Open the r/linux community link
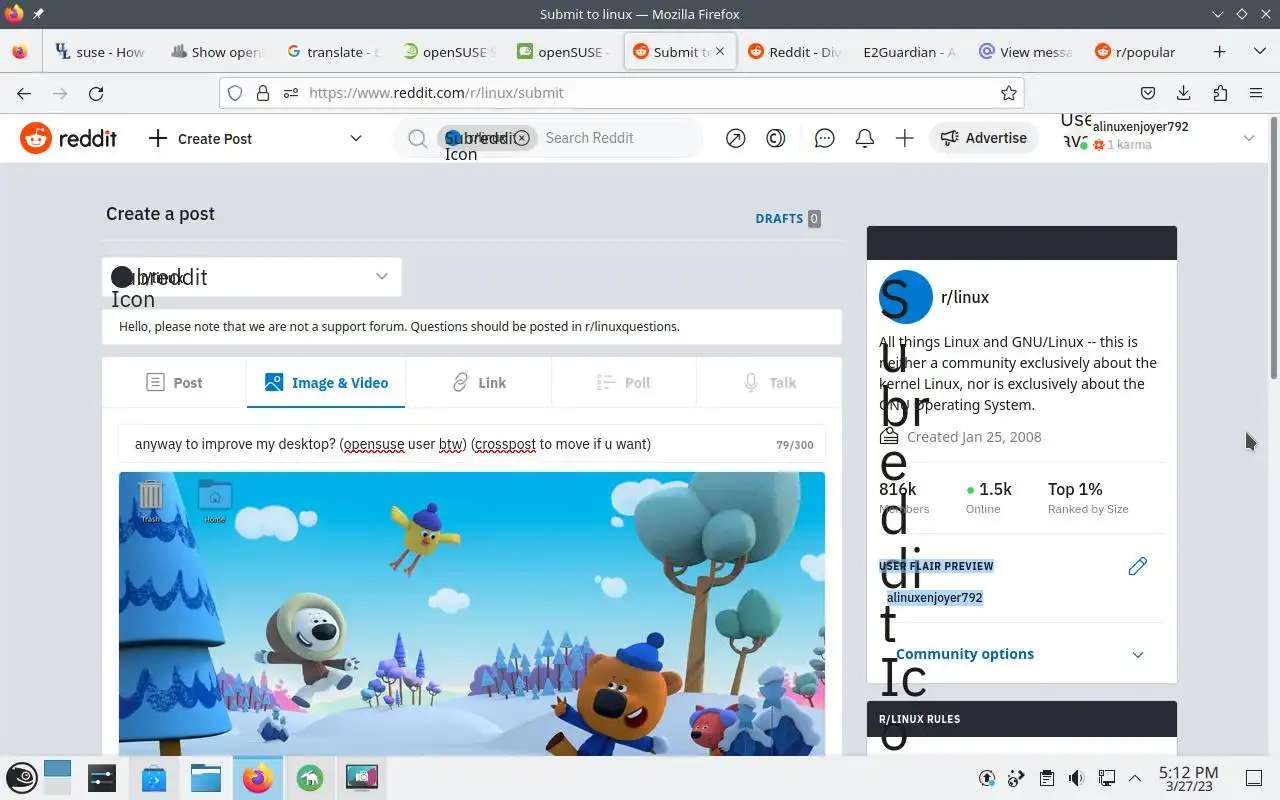Viewport: 1280px width, 800px height. click(x=965, y=297)
